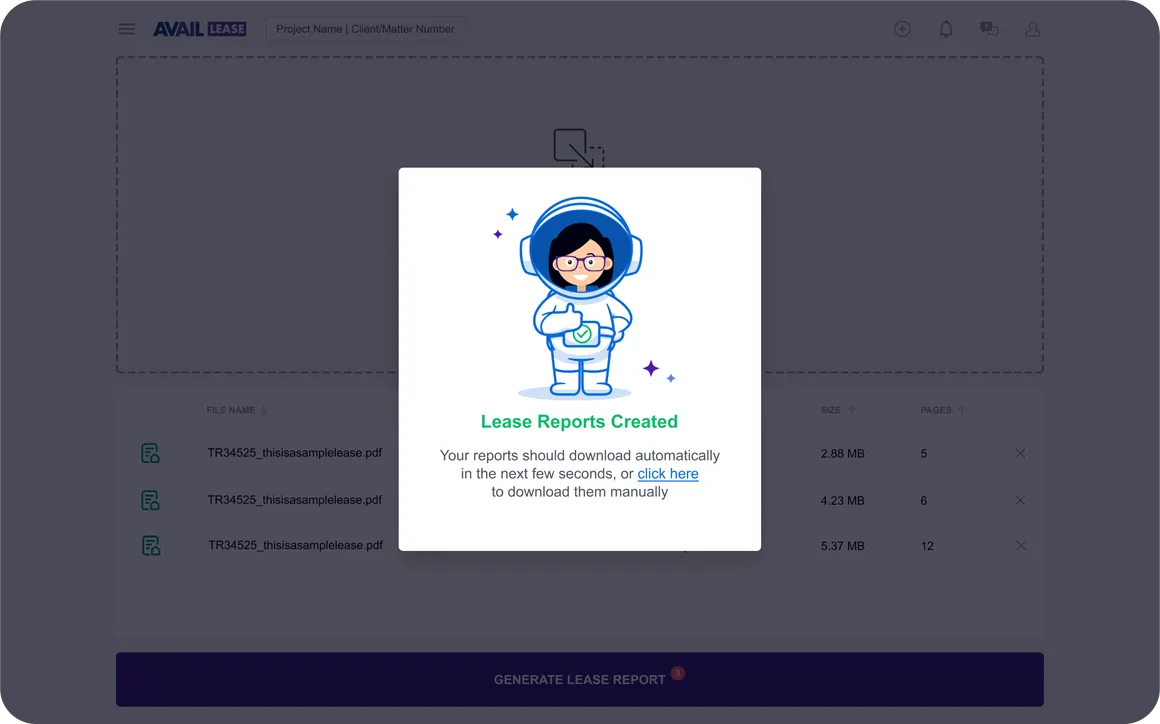Open notifications via the bell icon
This screenshot has width=1160, height=724.
click(x=945, y=29)
